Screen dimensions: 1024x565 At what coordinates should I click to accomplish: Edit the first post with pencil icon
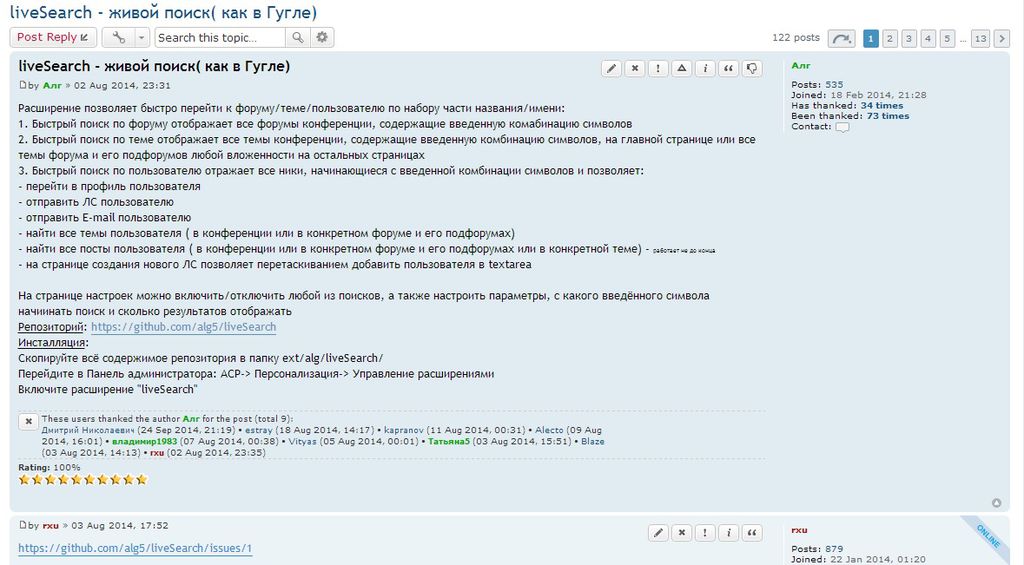click(612, 68)
